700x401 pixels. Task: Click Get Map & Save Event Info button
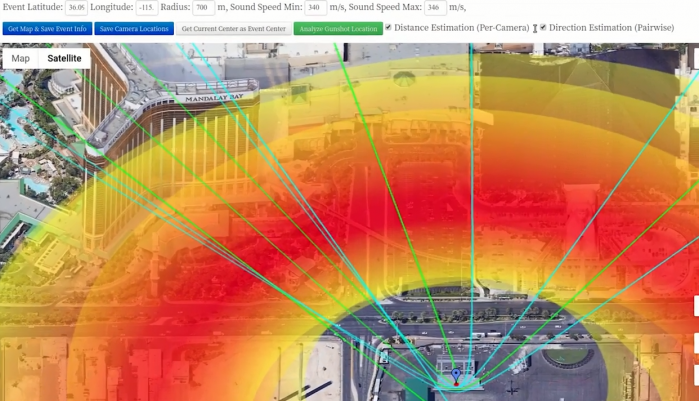click(x=47, y=29)
